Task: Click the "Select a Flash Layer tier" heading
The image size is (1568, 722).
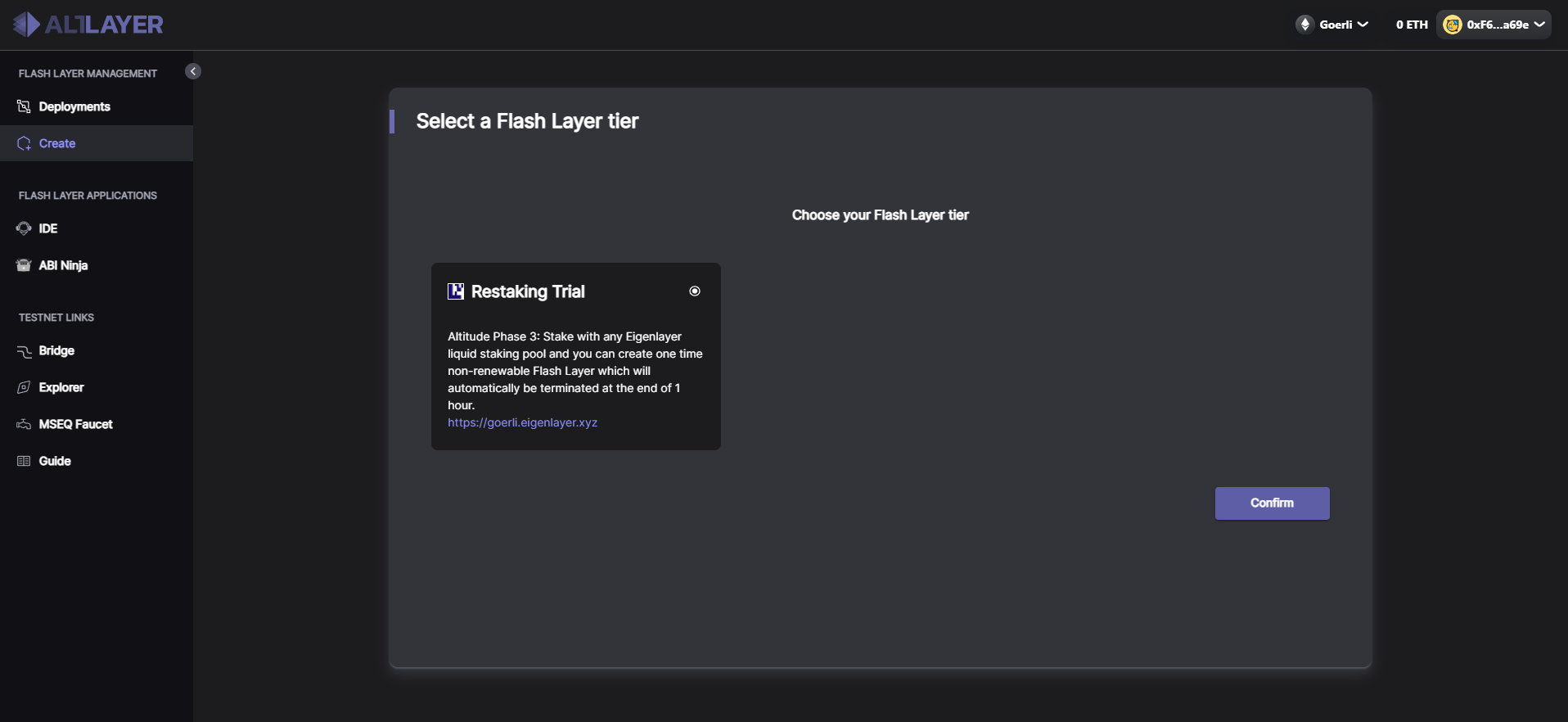Action: click(x=527, y=121)
